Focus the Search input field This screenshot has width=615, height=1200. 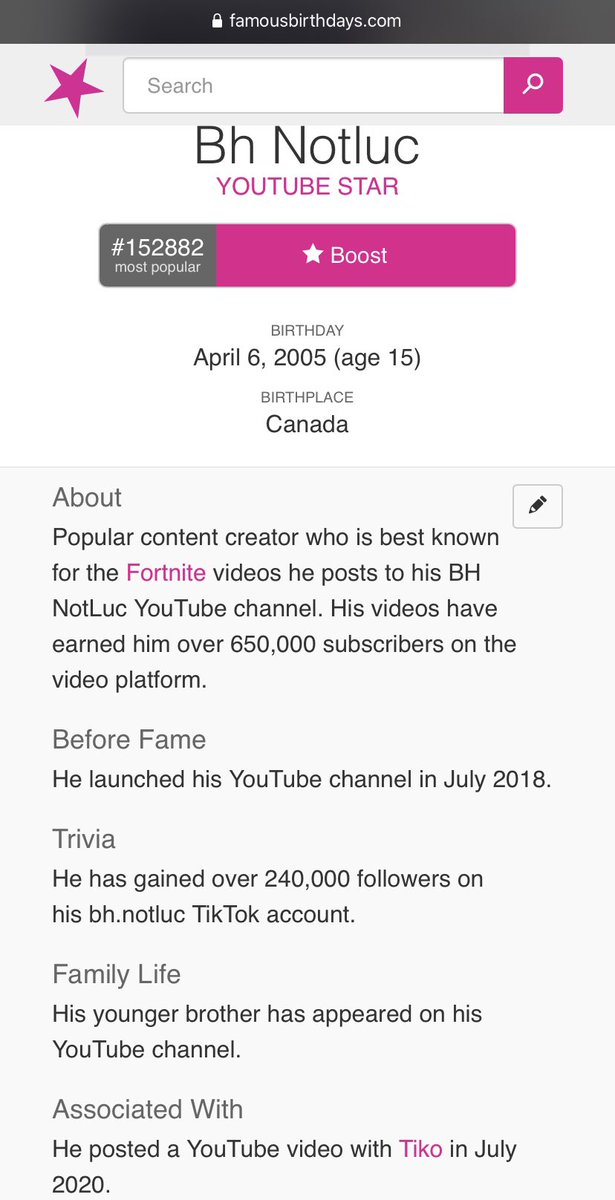(313, 86)
